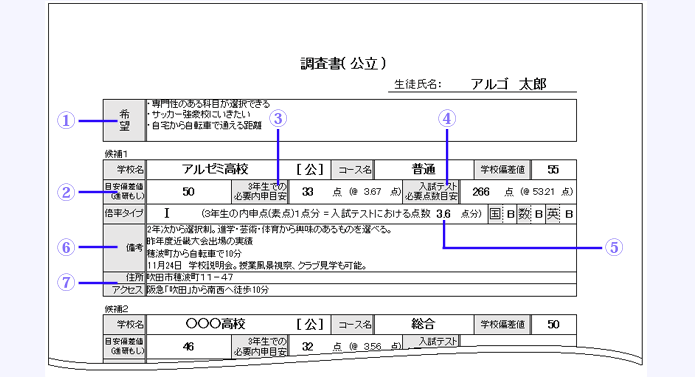Click the 'B' grade next to 英

(569, 214)
